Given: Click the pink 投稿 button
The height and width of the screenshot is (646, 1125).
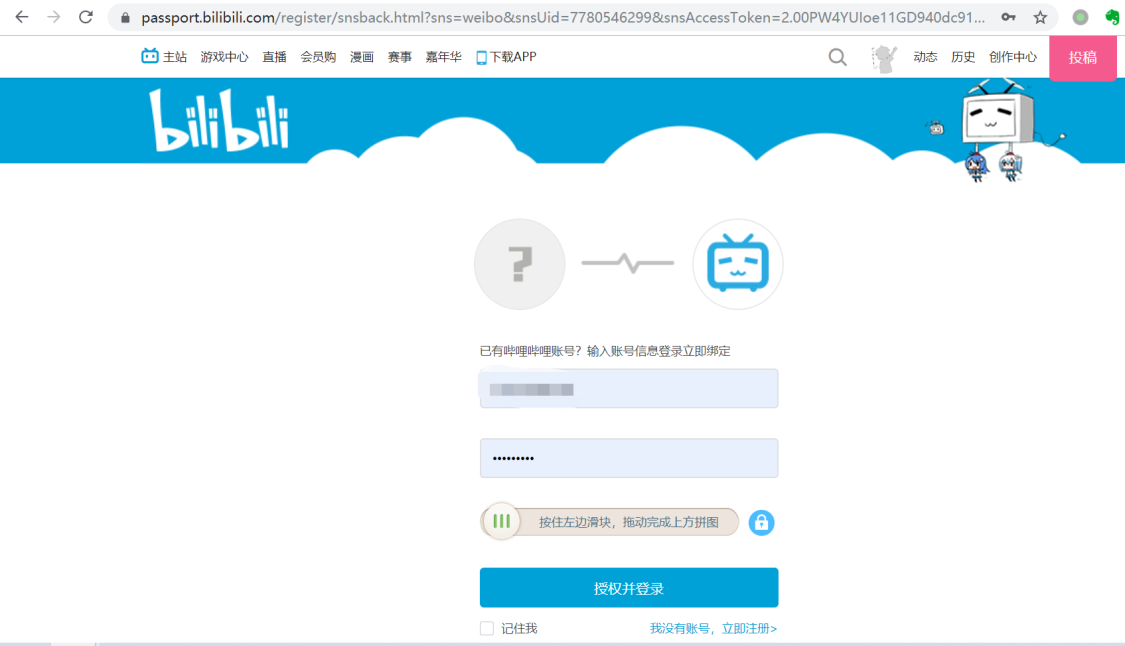Looking at the screenshot, I should (1082, 58).
